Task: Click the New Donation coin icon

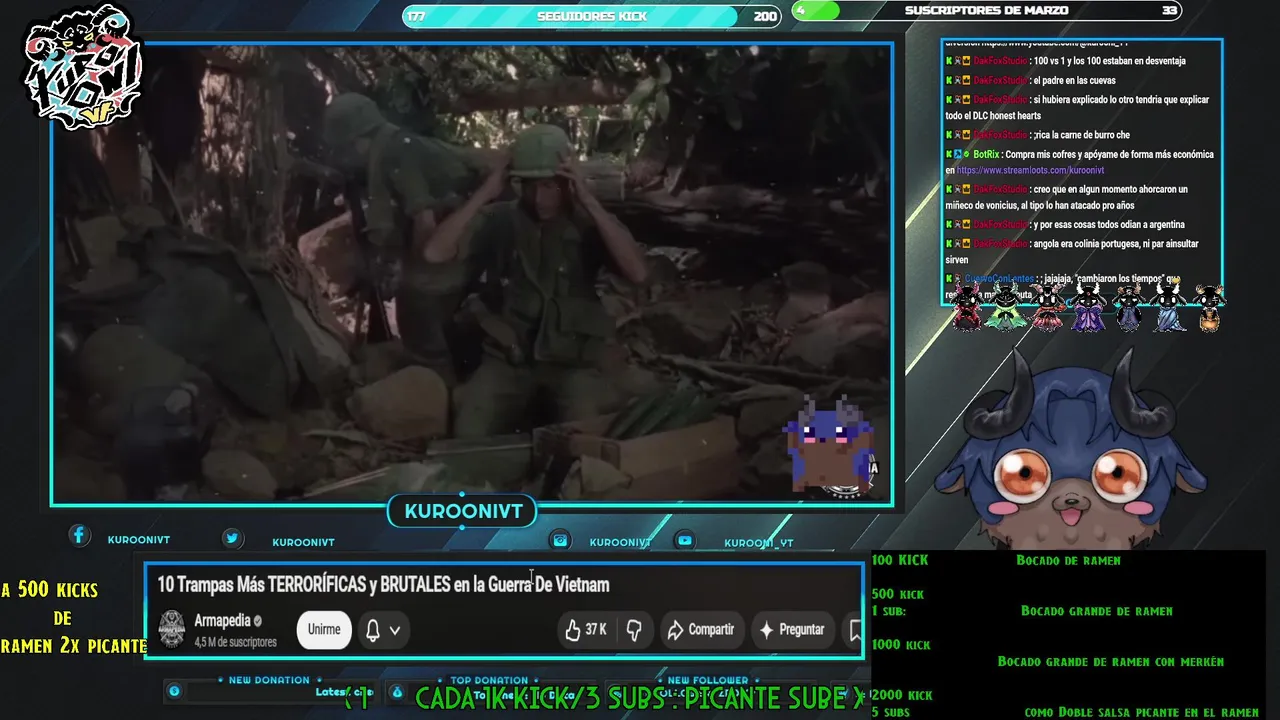Action: tap(174, 691)
